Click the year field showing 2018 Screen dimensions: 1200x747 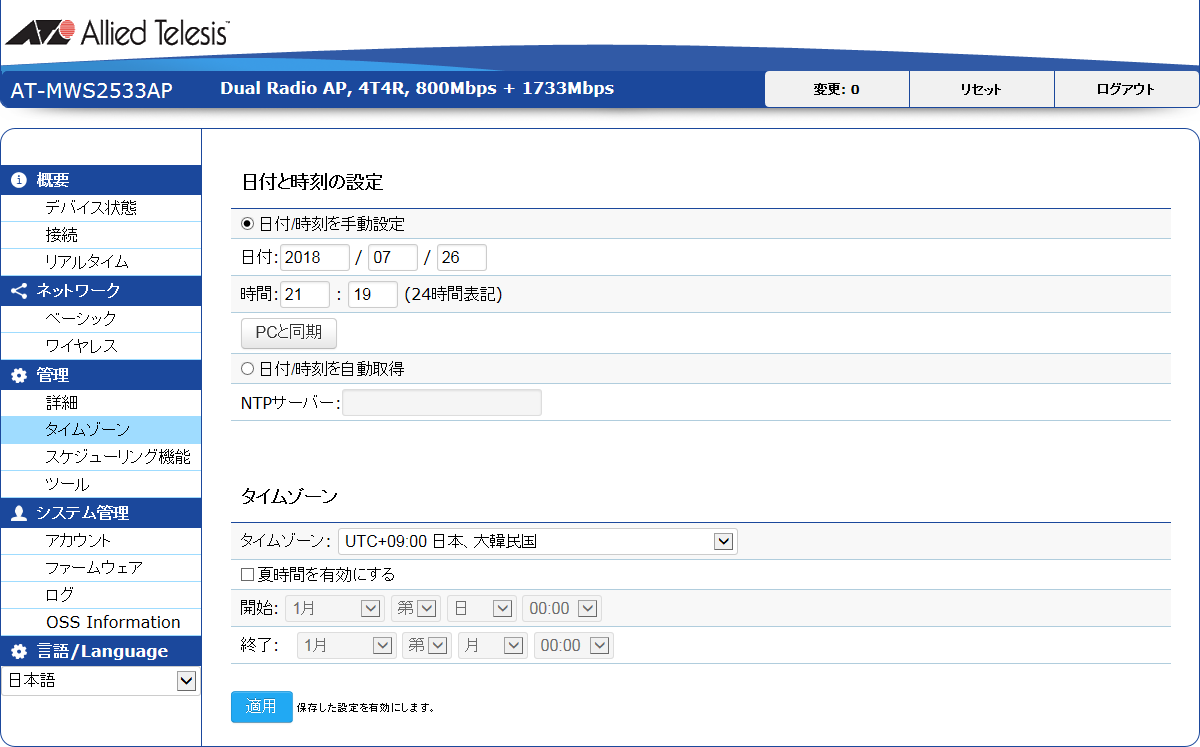(x=314, y=258)
